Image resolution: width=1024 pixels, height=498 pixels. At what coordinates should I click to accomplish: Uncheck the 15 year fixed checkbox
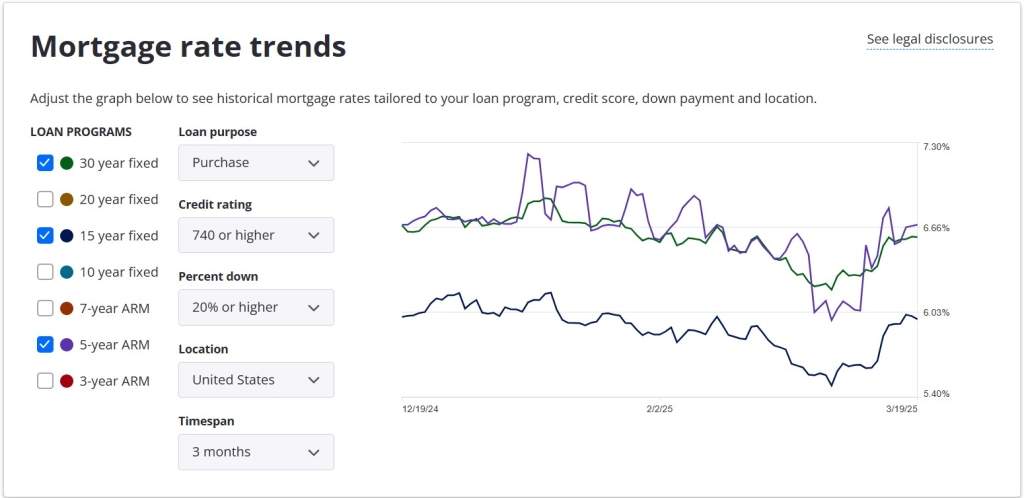[45, 236]
